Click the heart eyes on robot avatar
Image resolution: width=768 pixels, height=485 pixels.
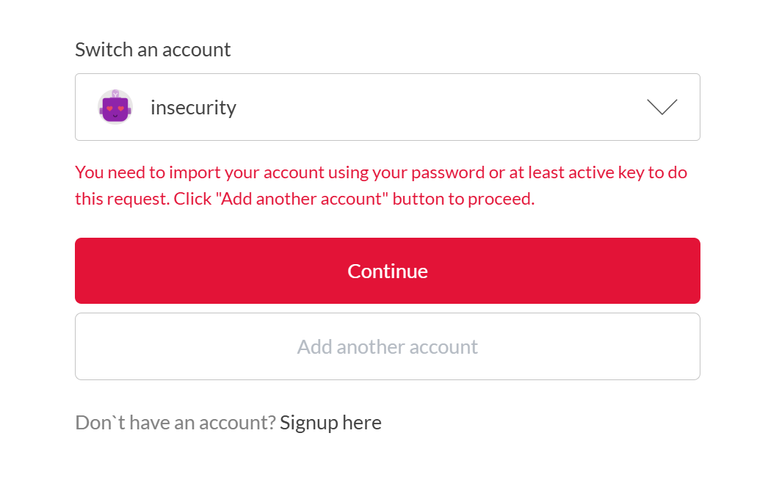[115, 108]
